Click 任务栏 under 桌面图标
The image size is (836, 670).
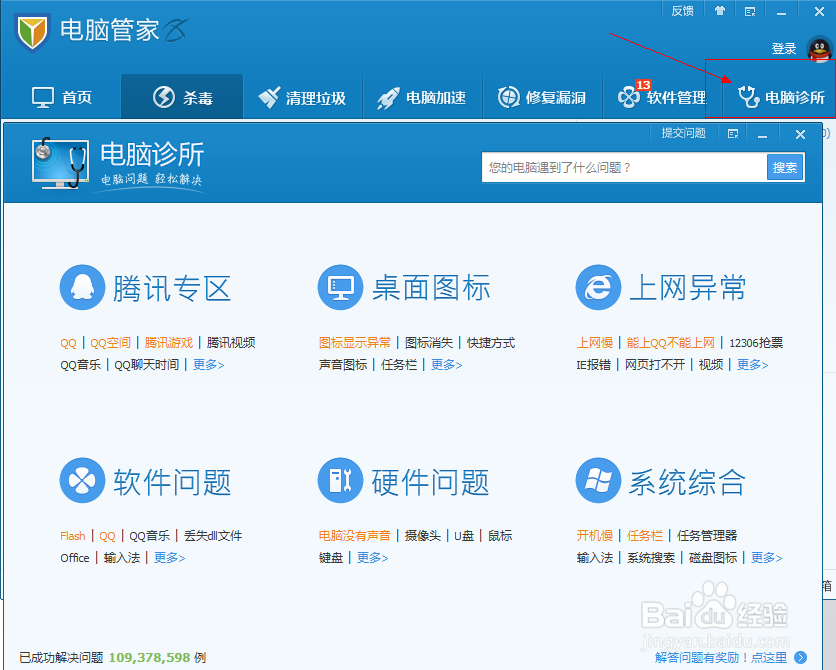(399, 365)
